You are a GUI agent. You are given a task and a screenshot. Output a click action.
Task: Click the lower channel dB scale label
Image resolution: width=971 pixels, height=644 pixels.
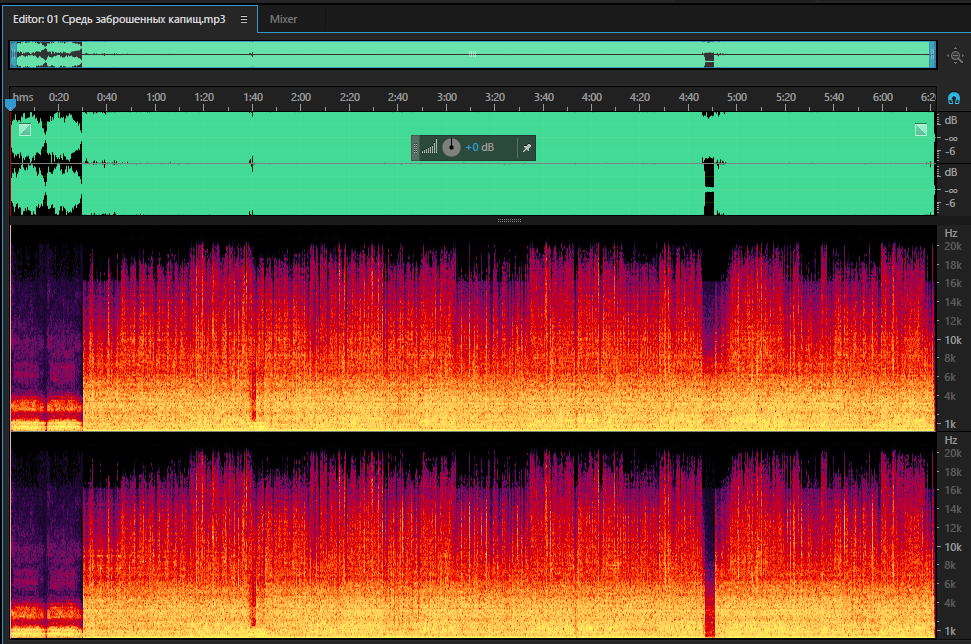click(951, 172)
